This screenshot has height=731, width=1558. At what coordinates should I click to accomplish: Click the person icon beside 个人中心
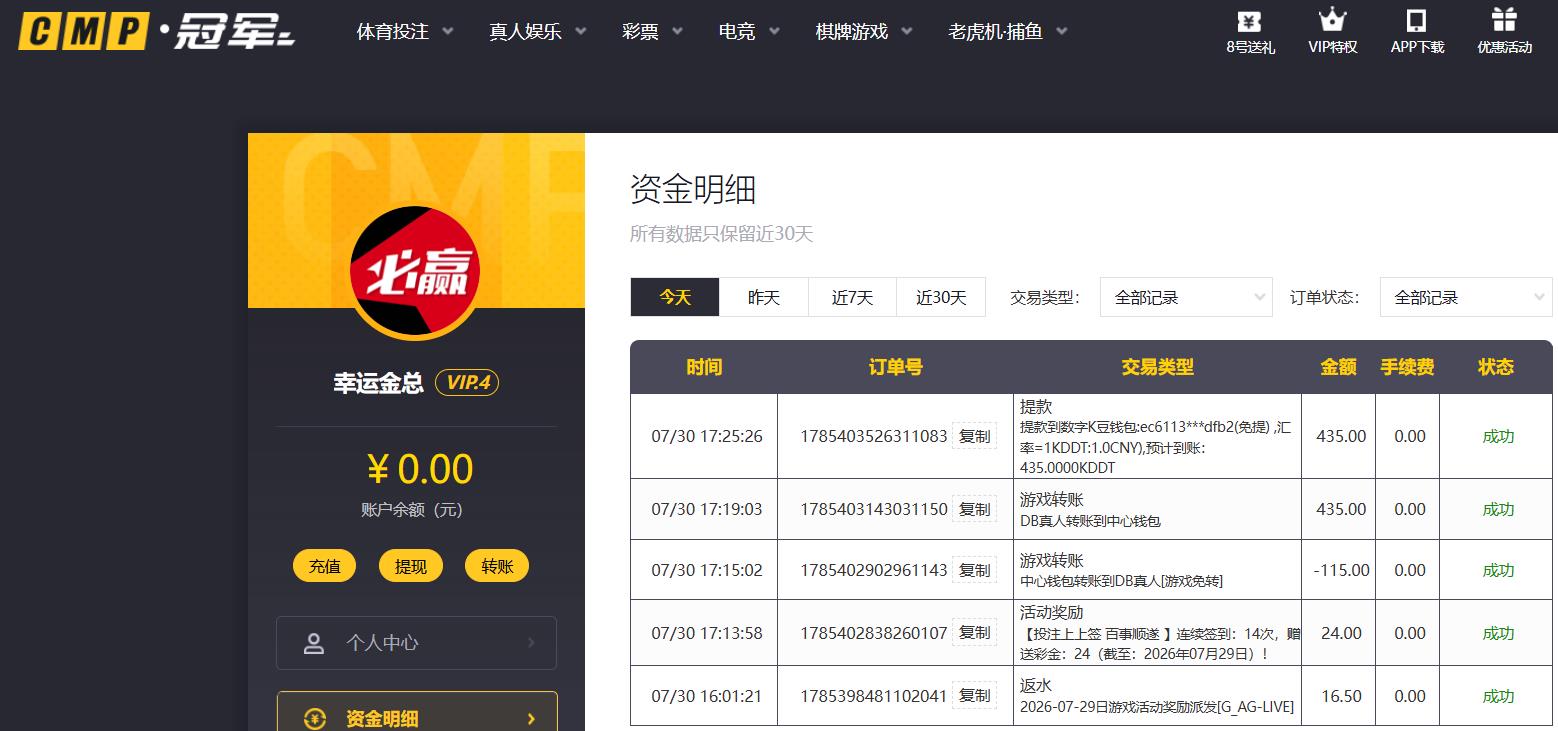click(314, 643)
